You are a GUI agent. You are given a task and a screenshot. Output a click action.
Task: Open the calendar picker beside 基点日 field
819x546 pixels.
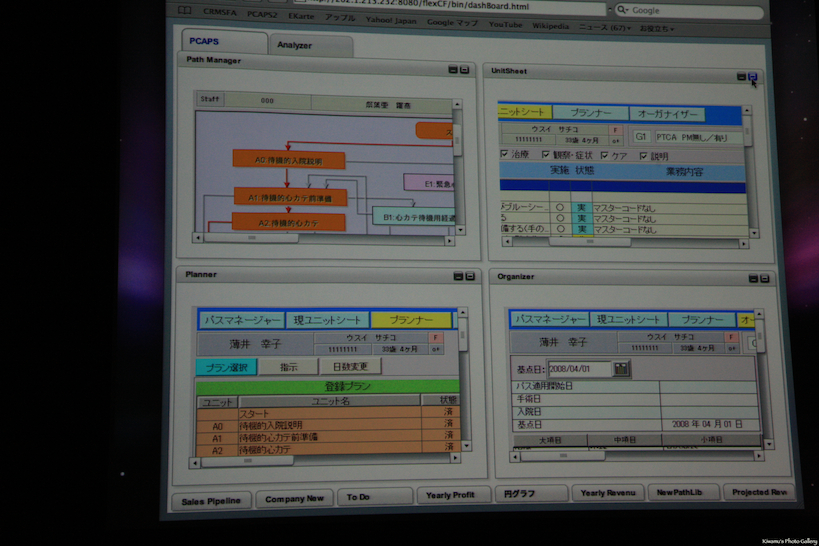(x=621, y=369)
